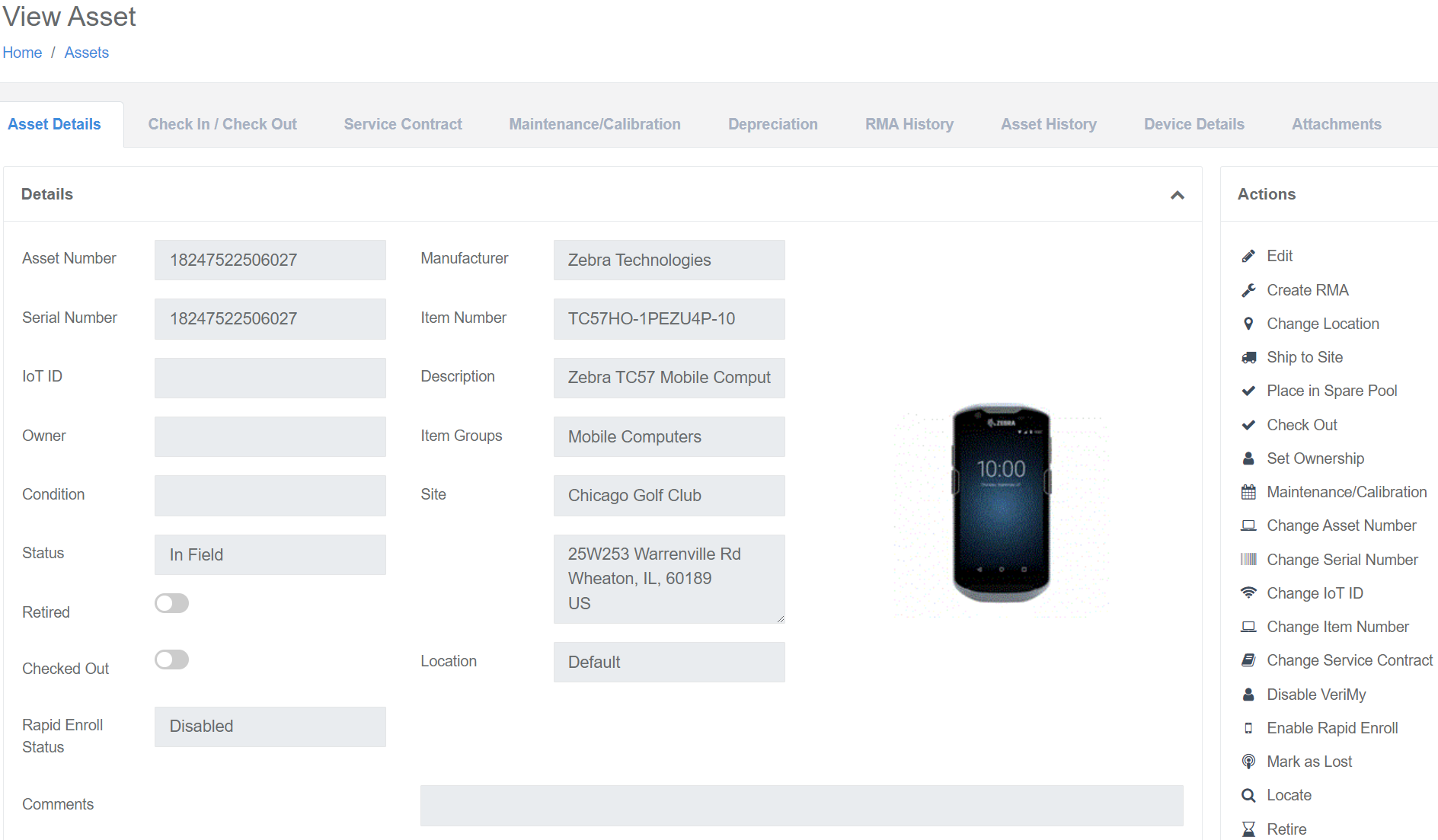The height and width of the screenshot is (840, 1438).
Task: Click the checkmark icon for Place in Spare Pool
Action: pyautogui.click(x=1248, y=391)
